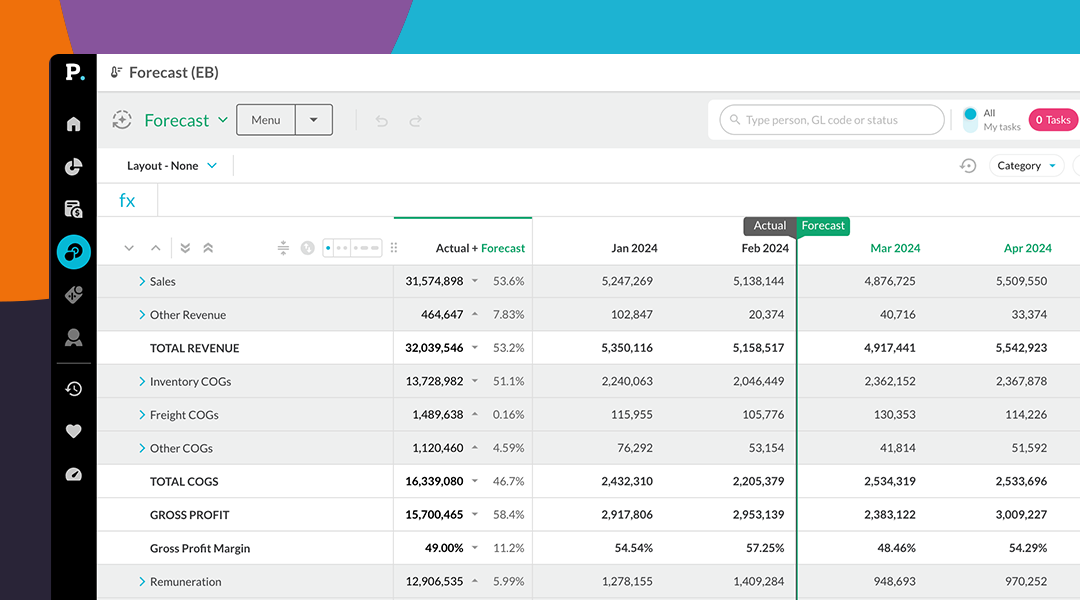Expand the Other COGs row

(142, 448)
